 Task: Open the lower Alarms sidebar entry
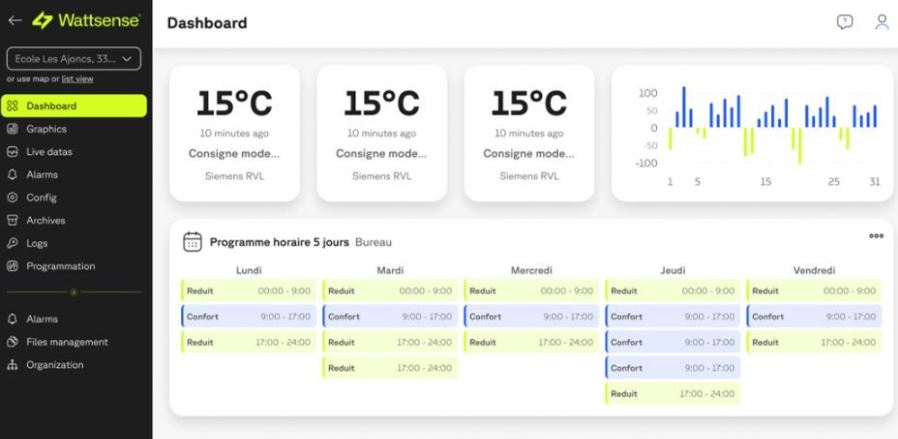point(41,319)
